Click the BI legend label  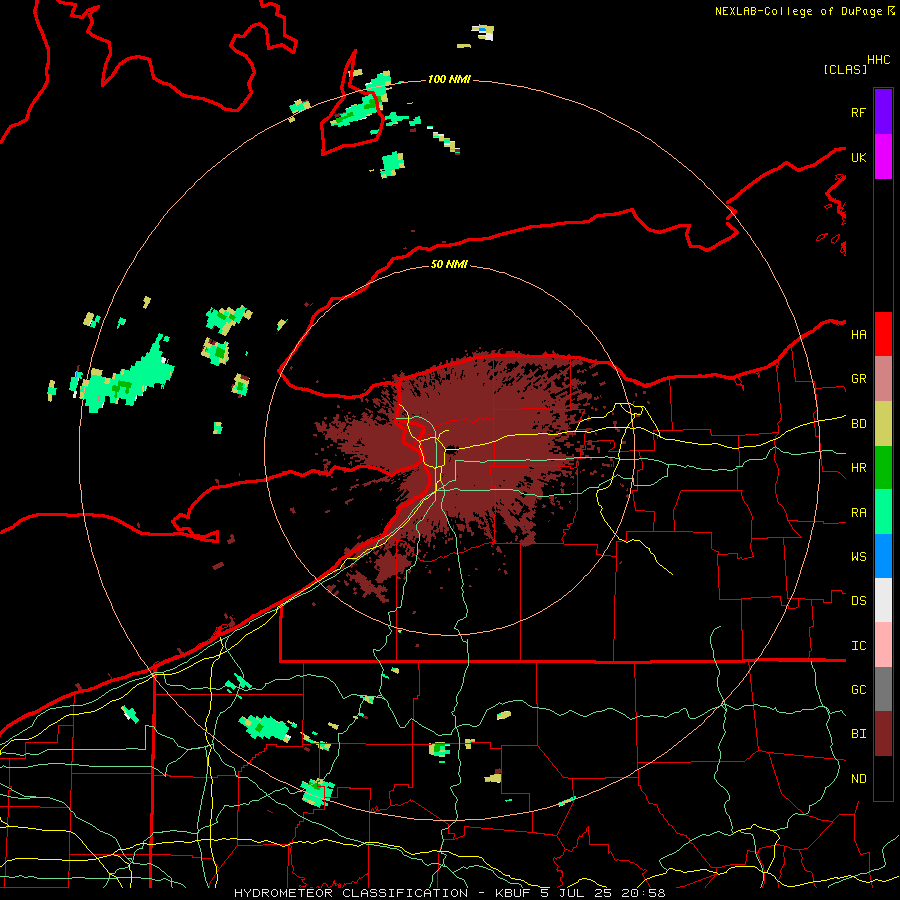click(x=858, y=734)
